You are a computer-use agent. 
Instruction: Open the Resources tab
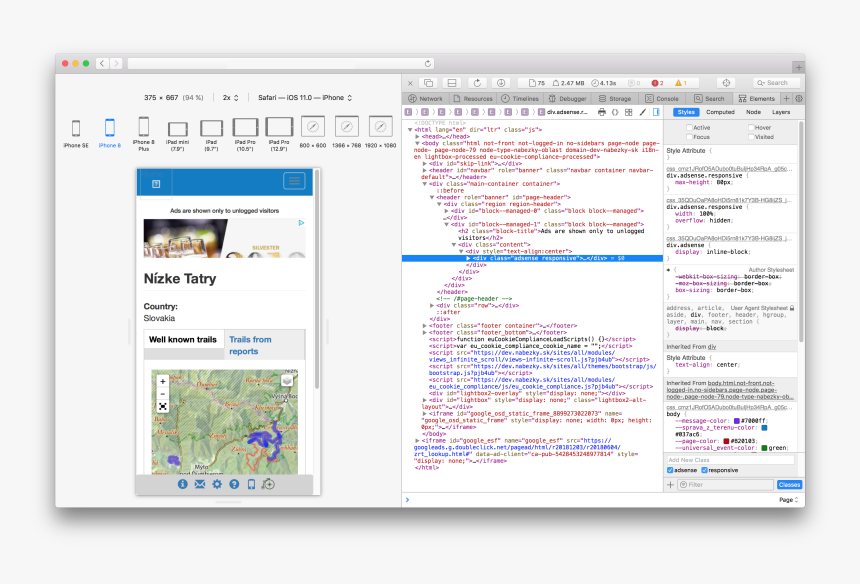tap(473, 99)
